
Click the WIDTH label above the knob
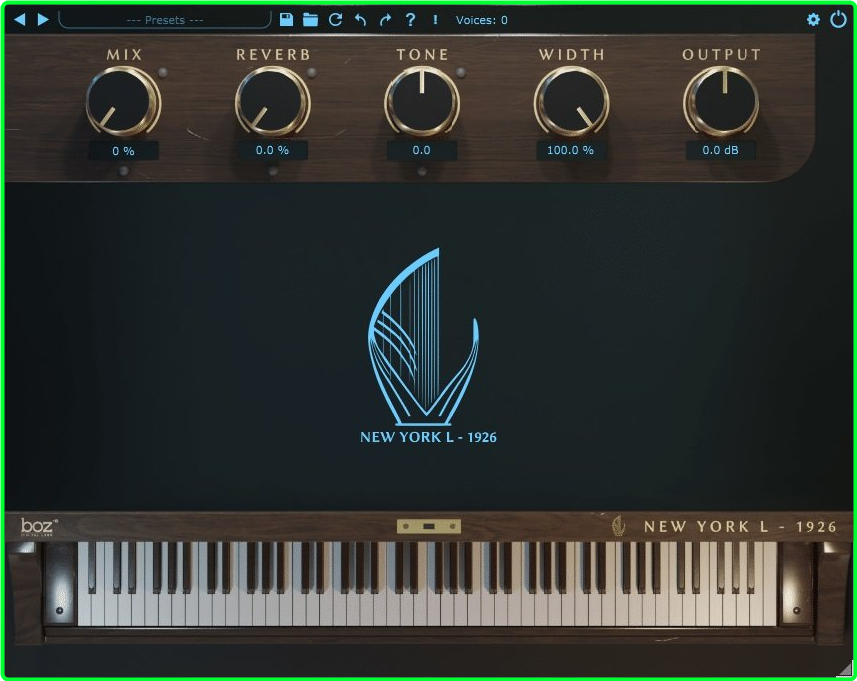(x=572, y=55)
